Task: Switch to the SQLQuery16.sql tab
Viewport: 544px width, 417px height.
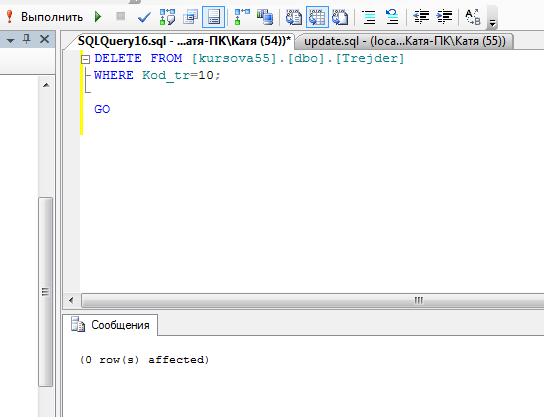Action: click(184, 41)
